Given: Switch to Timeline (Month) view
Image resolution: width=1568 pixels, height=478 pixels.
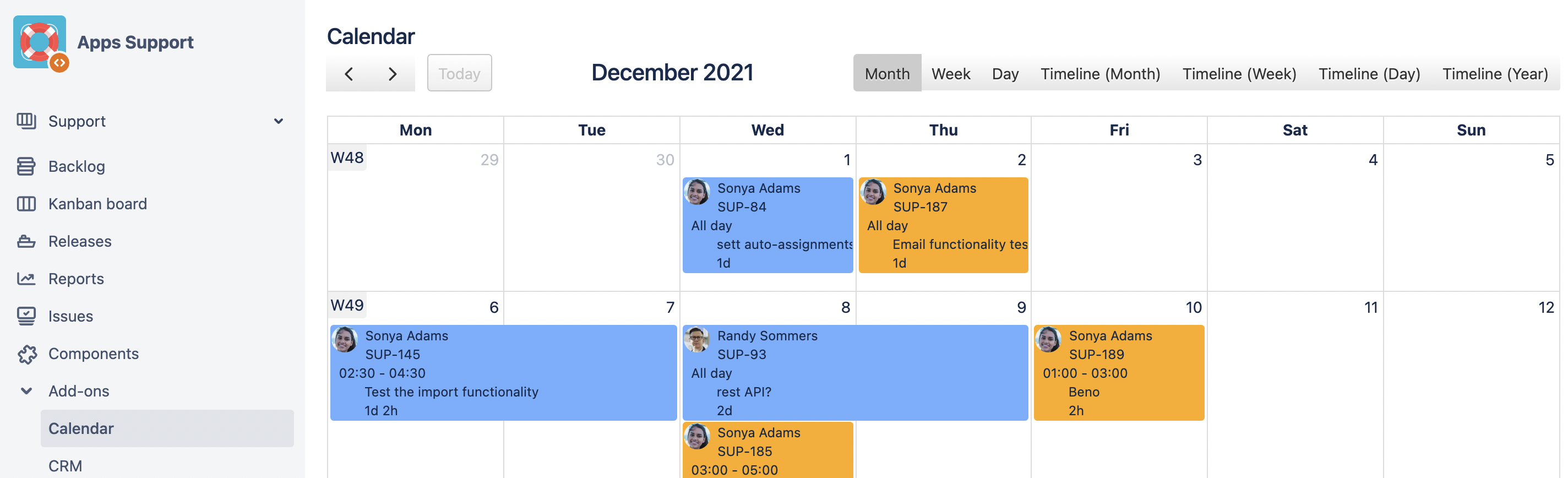Looking at the screenshot, I should (1100, 74).
